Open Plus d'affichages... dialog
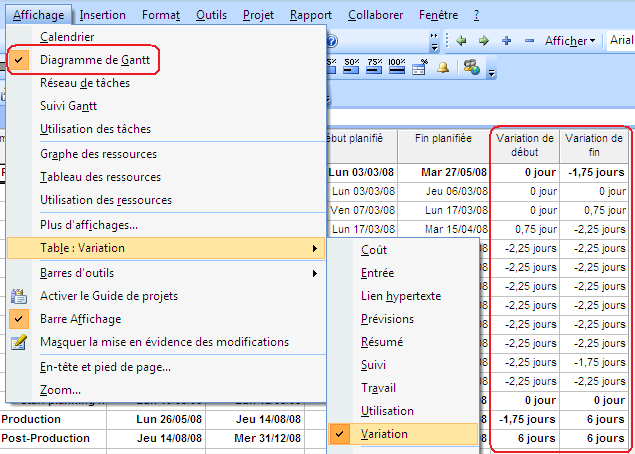The image size is (635, 454). coord(89,224)
